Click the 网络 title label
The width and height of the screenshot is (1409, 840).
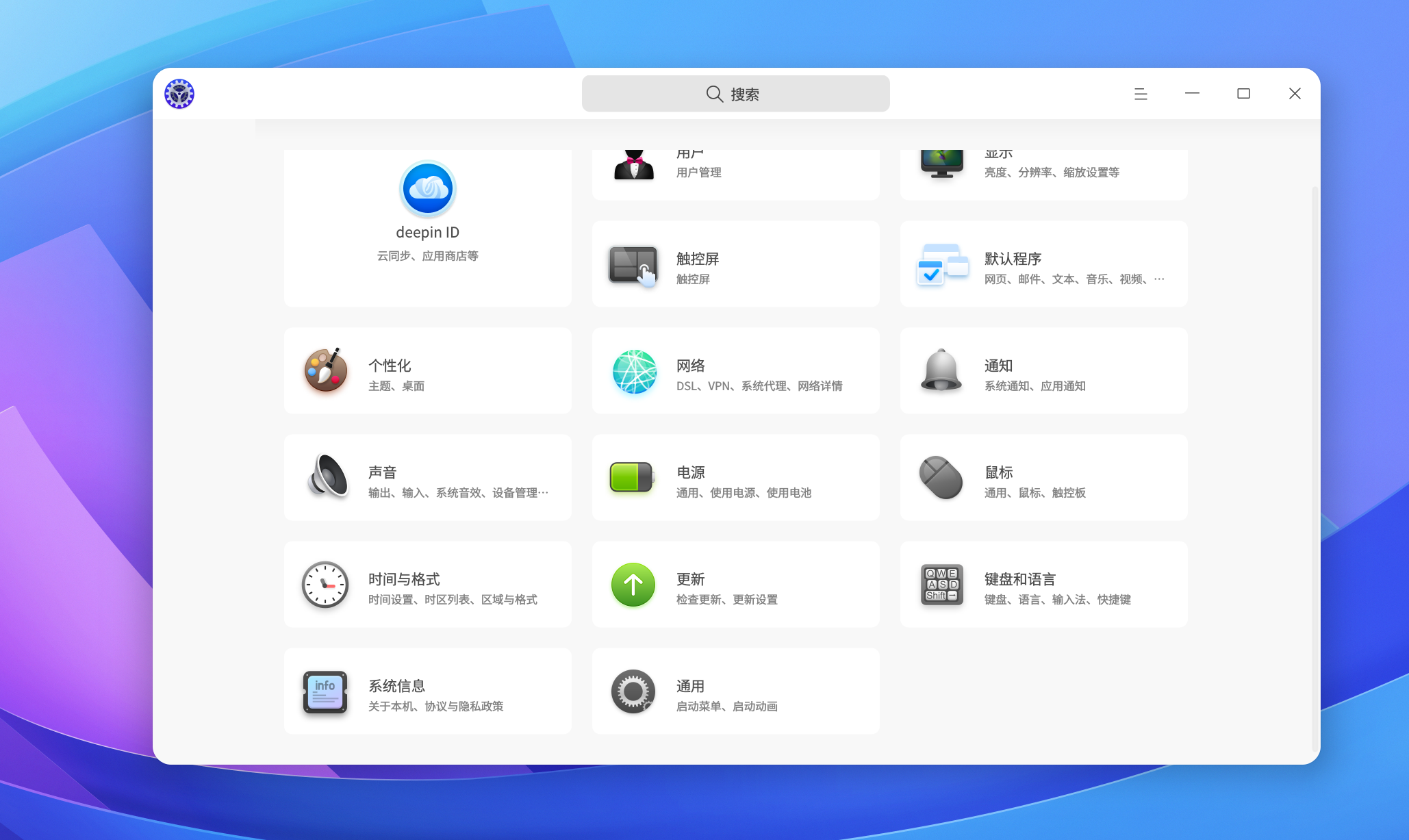691,366
